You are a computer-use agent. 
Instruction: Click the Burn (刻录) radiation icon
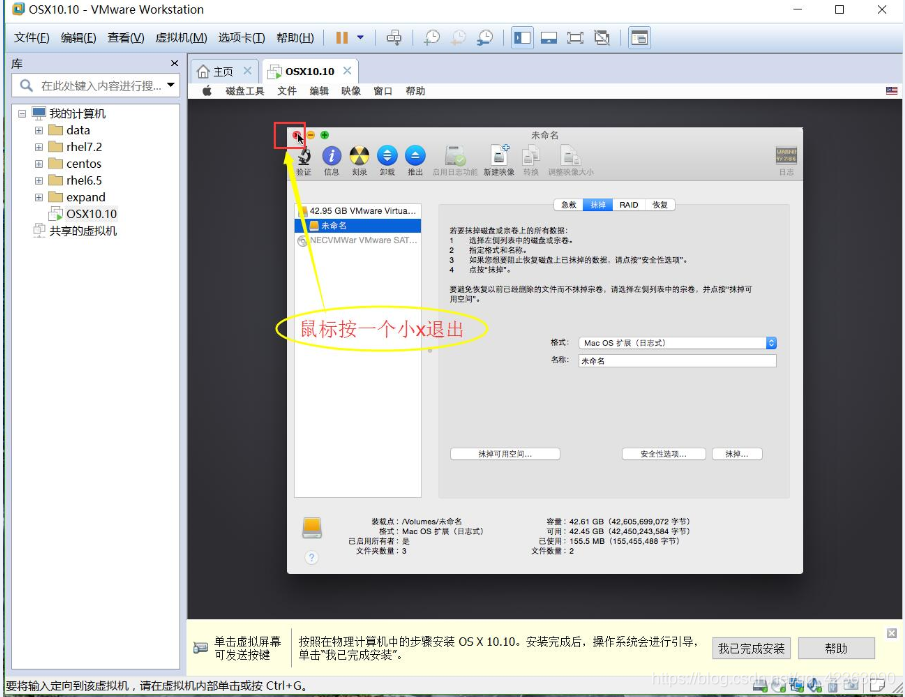[359, 156]
